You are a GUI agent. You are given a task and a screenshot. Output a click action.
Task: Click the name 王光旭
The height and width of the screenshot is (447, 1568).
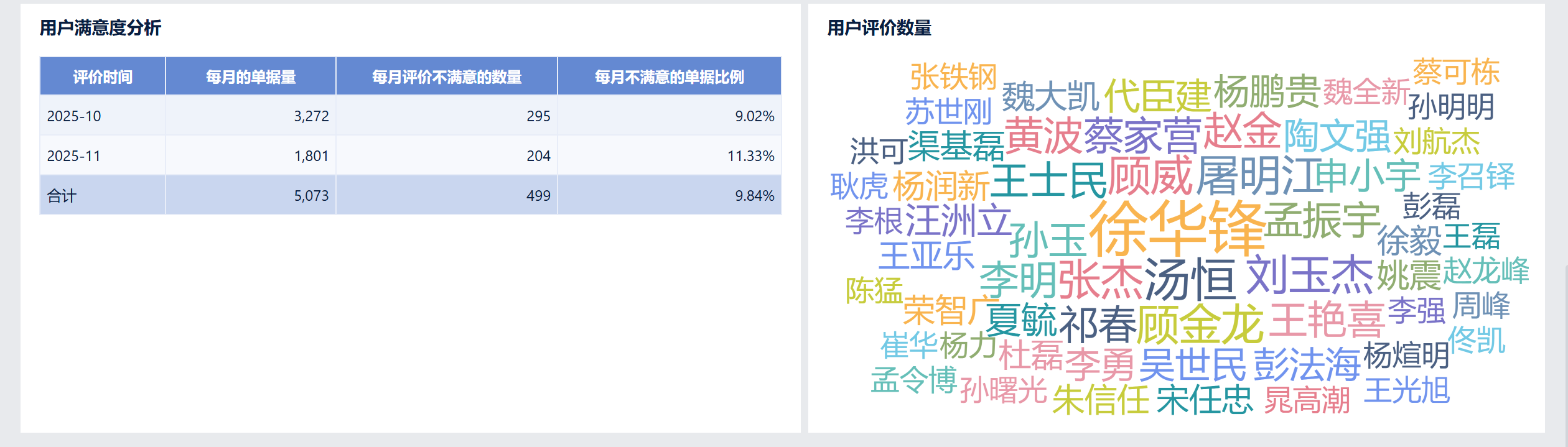pyautogui.click(x=1407, y=391)
